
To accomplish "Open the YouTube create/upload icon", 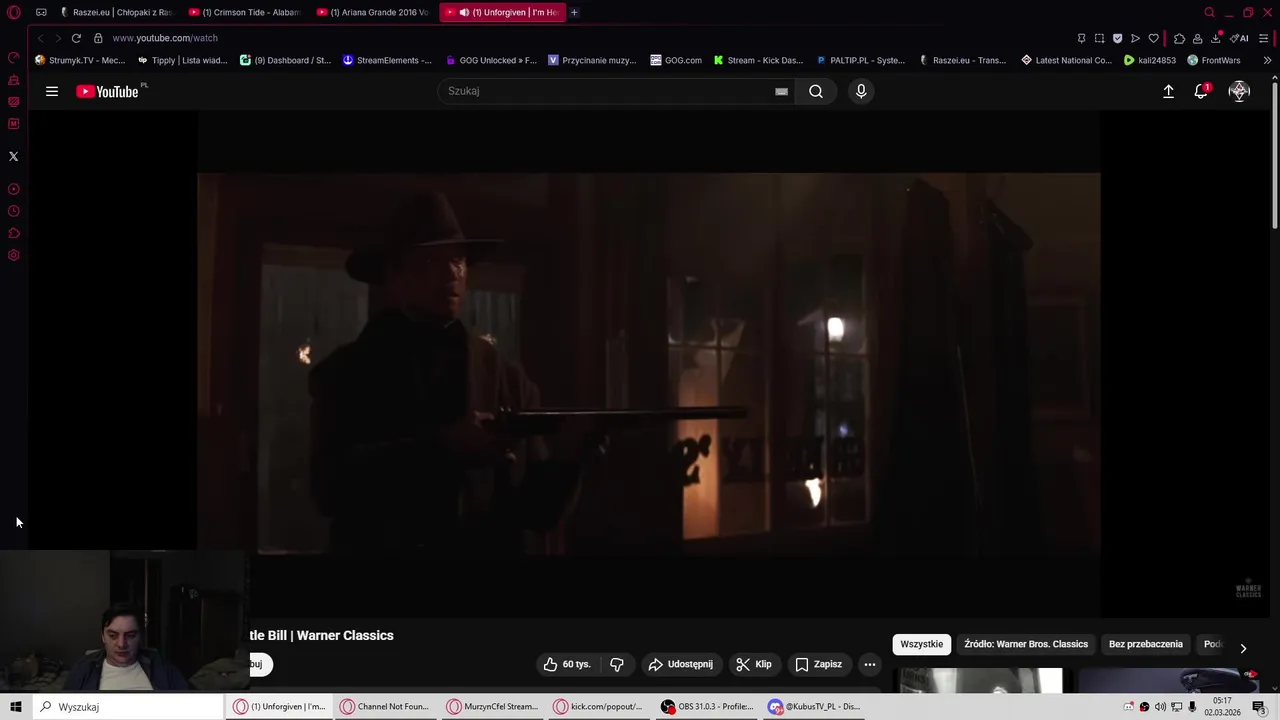I will 1168,91.
